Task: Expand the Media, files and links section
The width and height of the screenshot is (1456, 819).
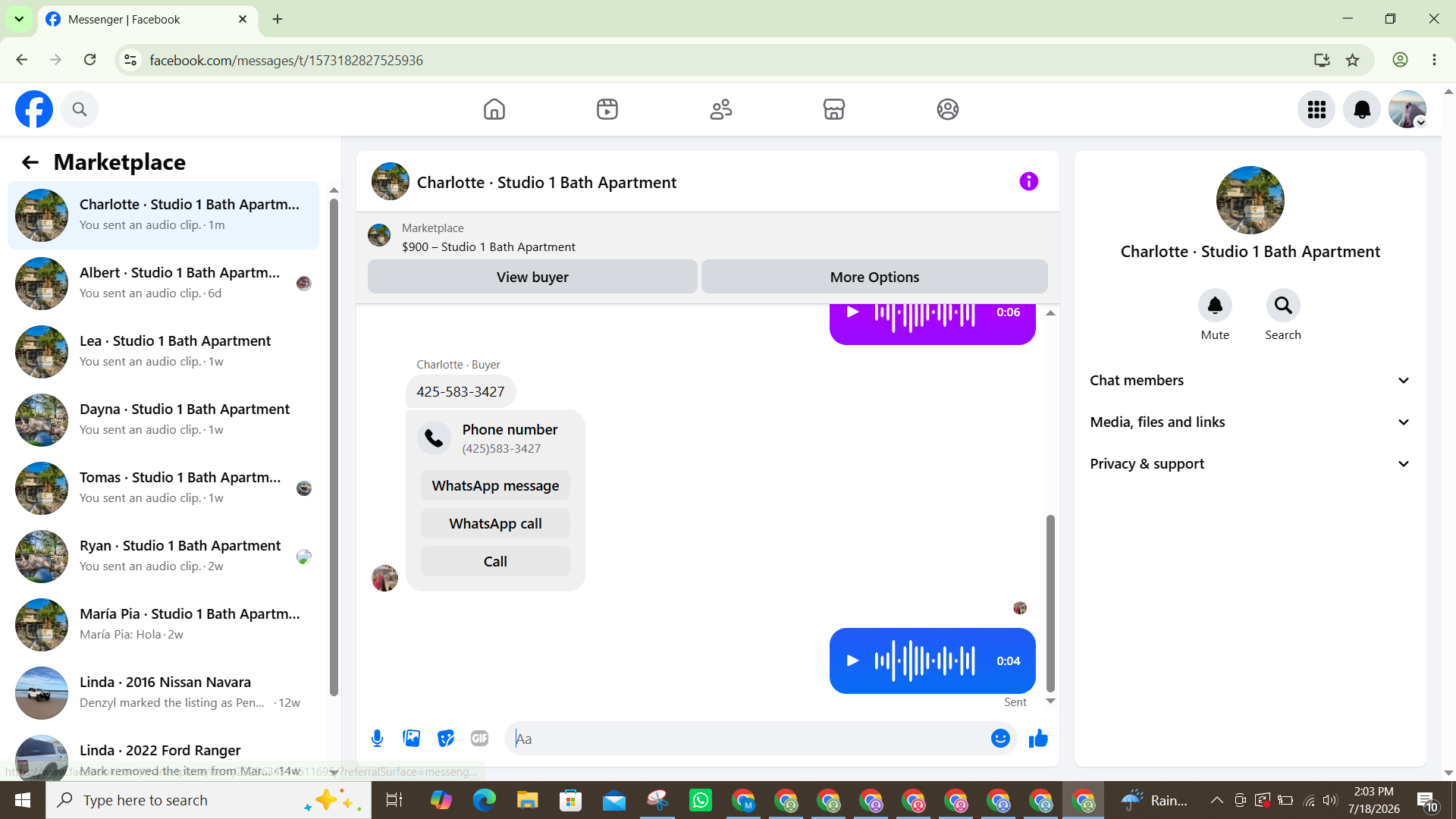Action: [x=1250, y=422]
